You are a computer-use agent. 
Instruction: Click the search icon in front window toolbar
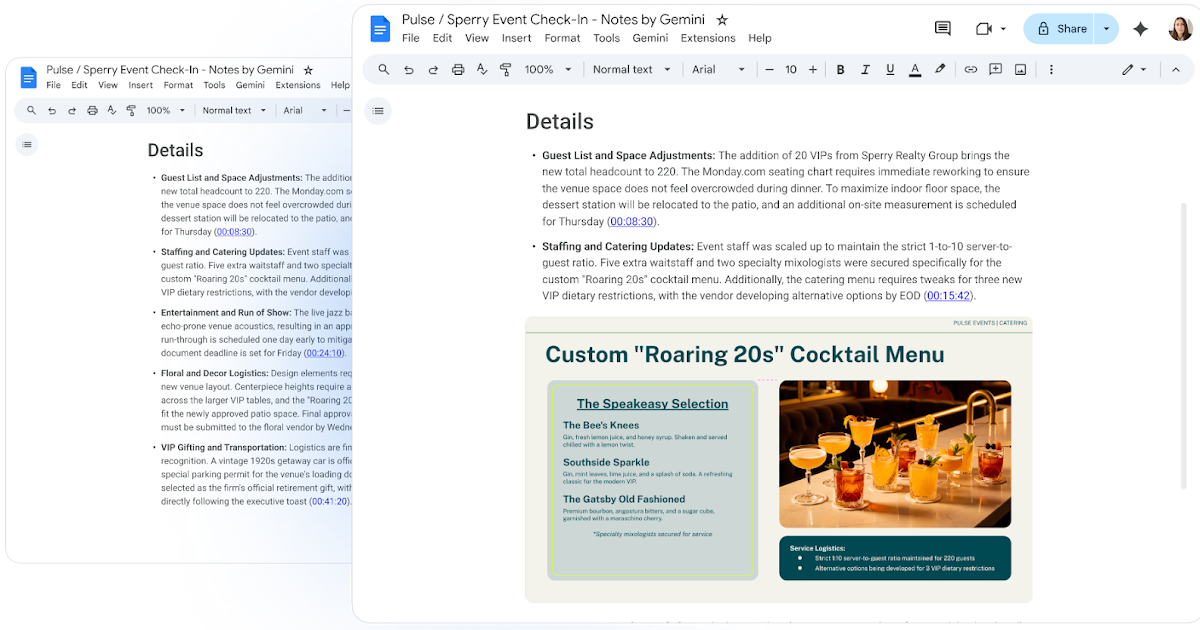click(x=384, y=70)
